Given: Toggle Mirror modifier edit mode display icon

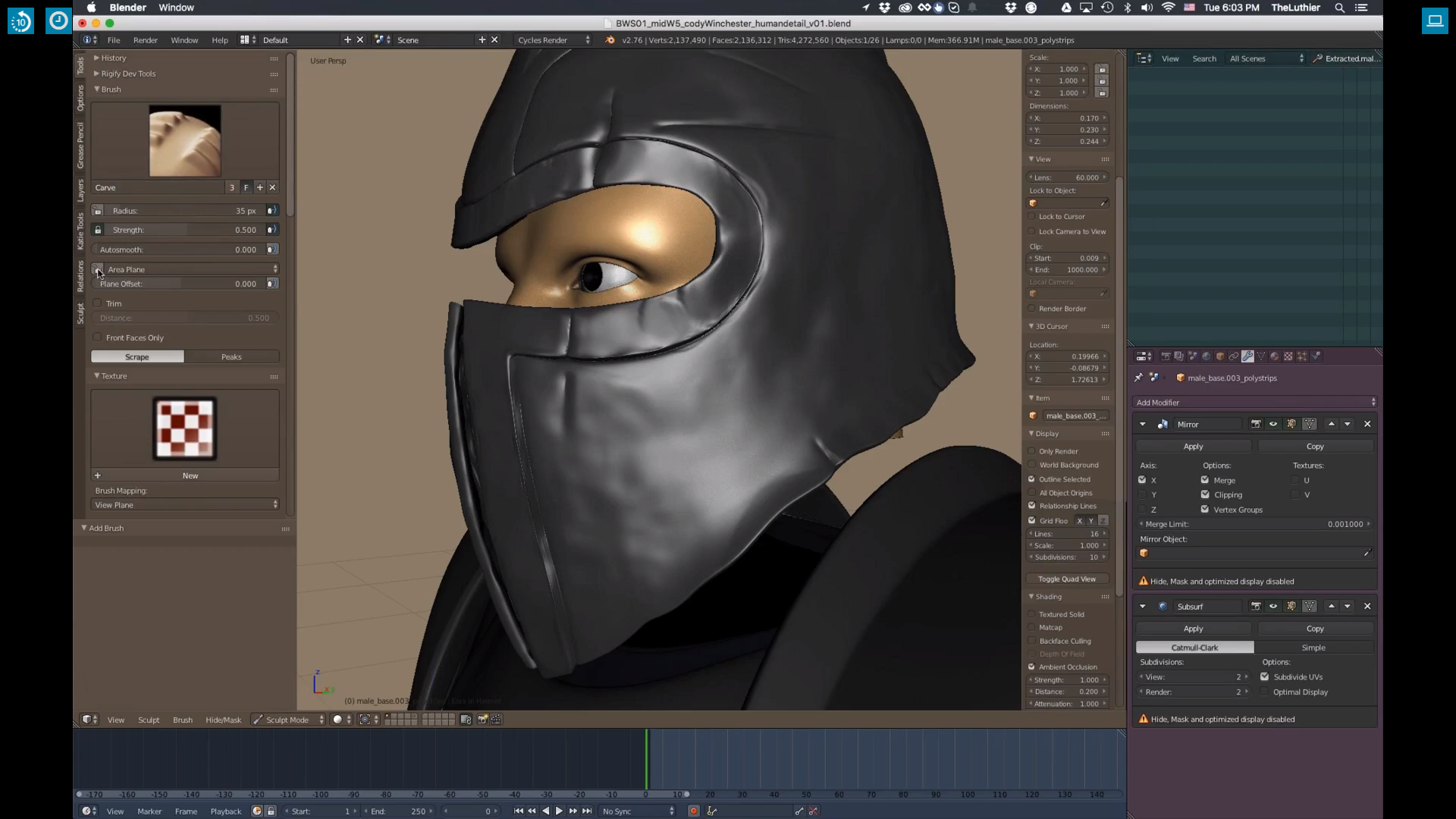Looking at the screenshot, I should (1291, 424).
